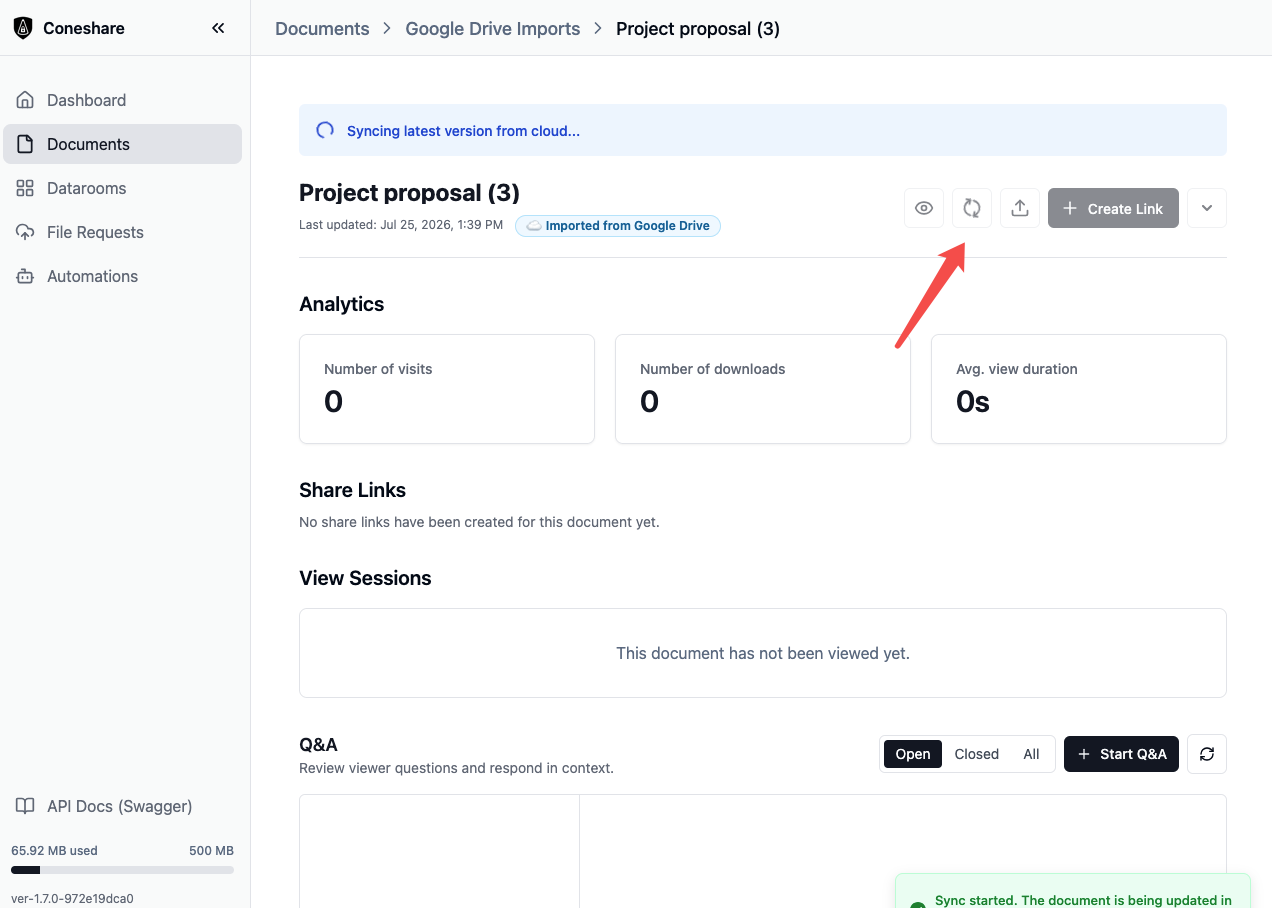Click the Automations robot icon
Image resolution: width=1272 pixels, height=908 pixels.
tap(26, 276)
